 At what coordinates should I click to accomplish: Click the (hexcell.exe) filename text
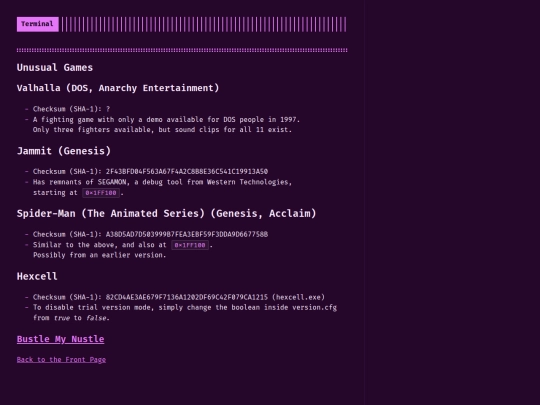[298, 297]
